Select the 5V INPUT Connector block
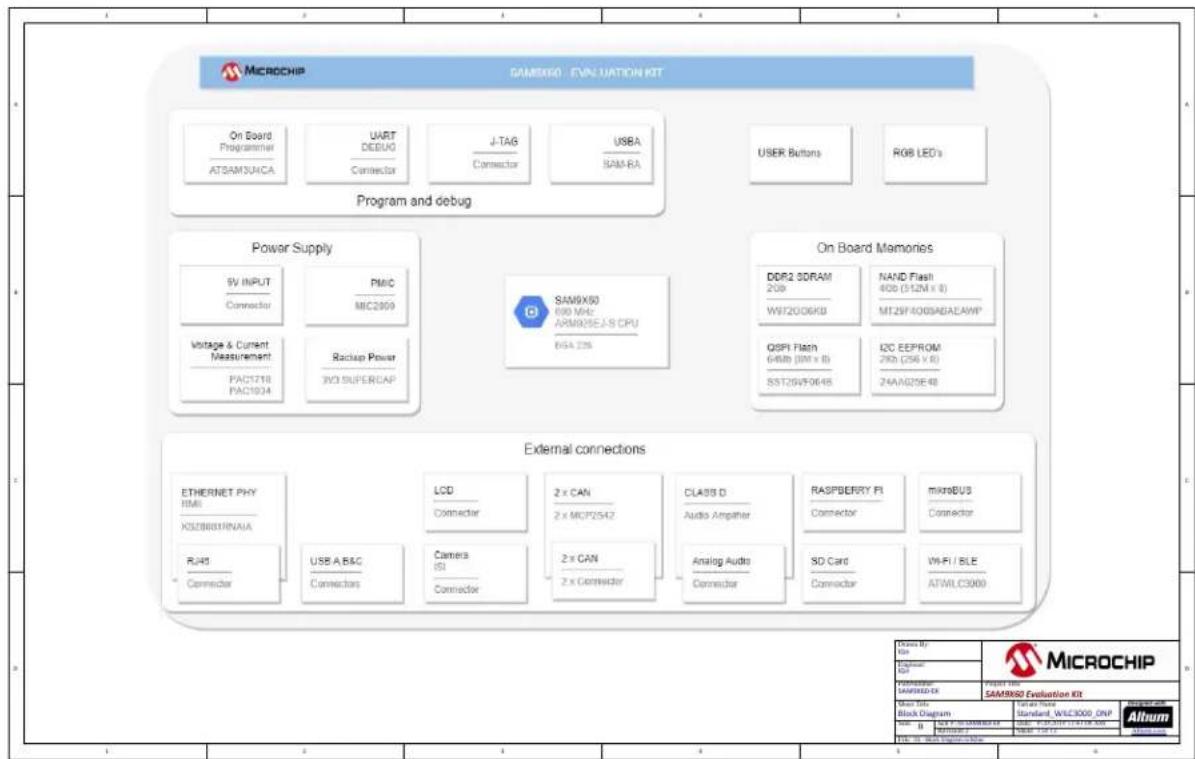Viewport: 1195px width, 759px height. pyautogui.click(x=231, y=294)
